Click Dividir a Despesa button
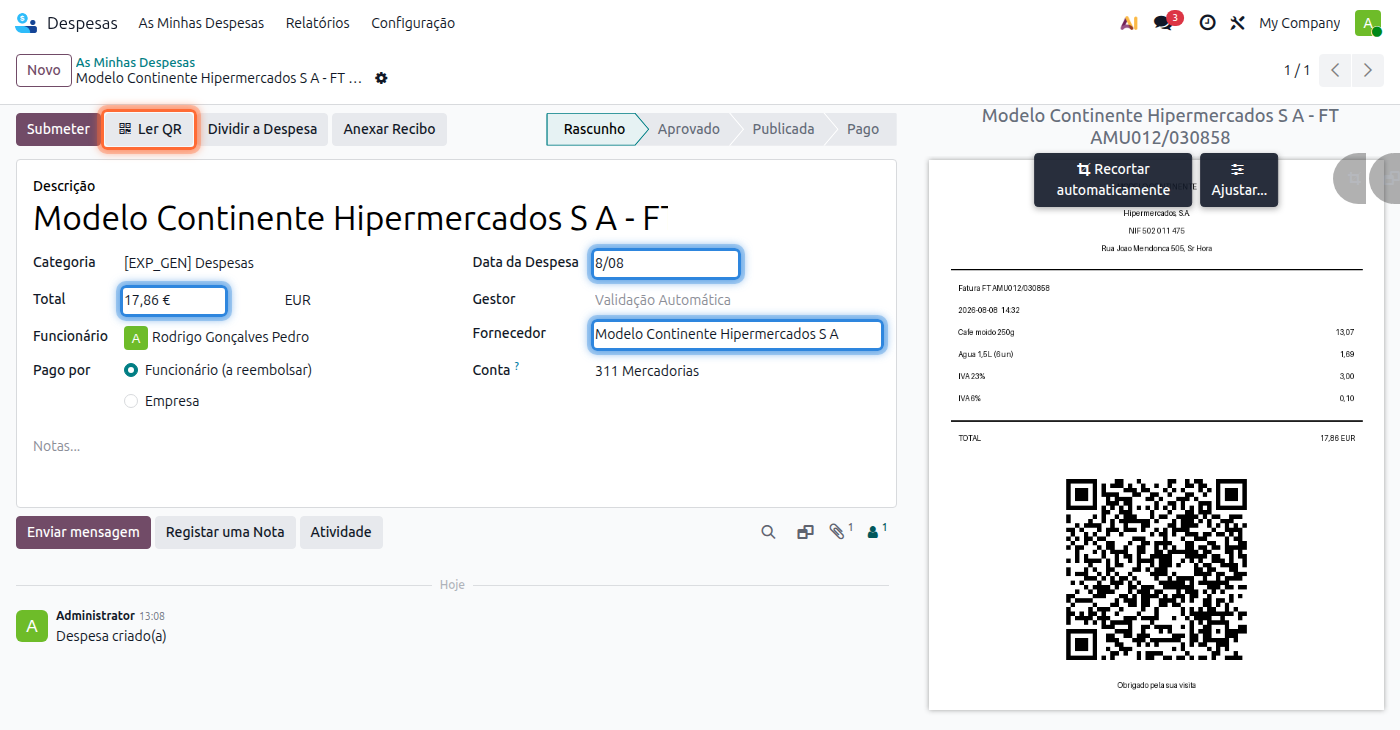Viewport: 1400px width, 730px height. tap(262, 129)
